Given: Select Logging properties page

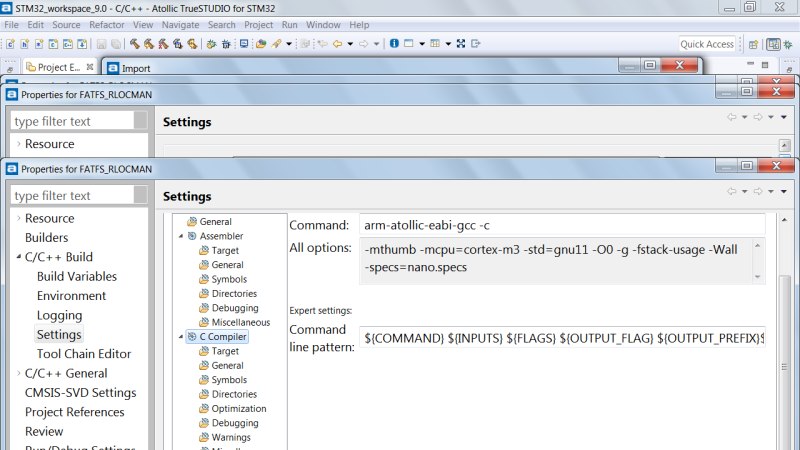Looking at the screenshot, I should (x=59, y=315).
